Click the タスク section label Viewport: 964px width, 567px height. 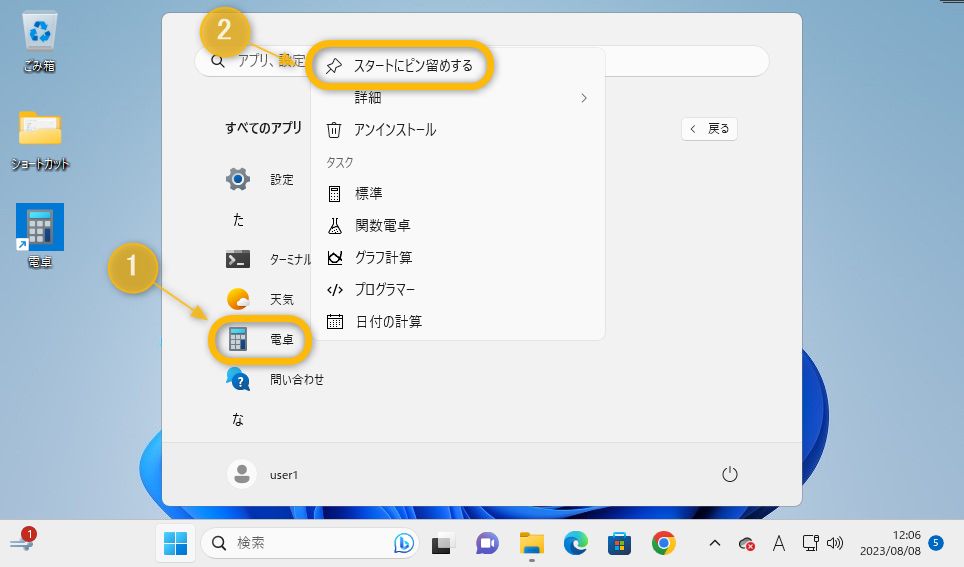tap(339, 162)
